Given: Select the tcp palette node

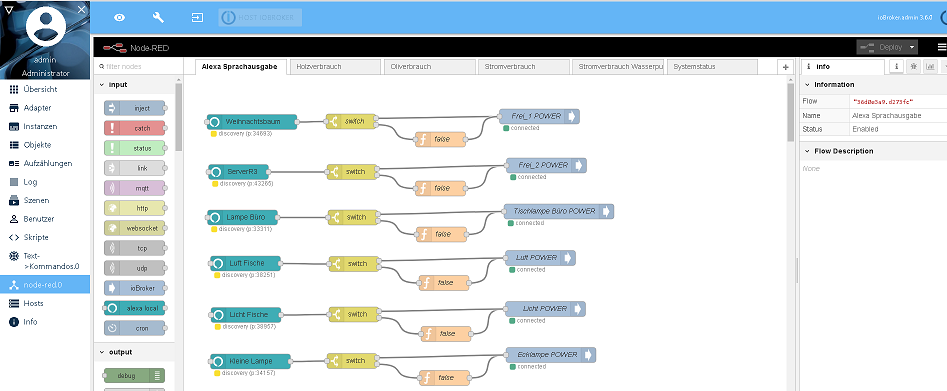Looking at the screenshot, I should (134, 248).
